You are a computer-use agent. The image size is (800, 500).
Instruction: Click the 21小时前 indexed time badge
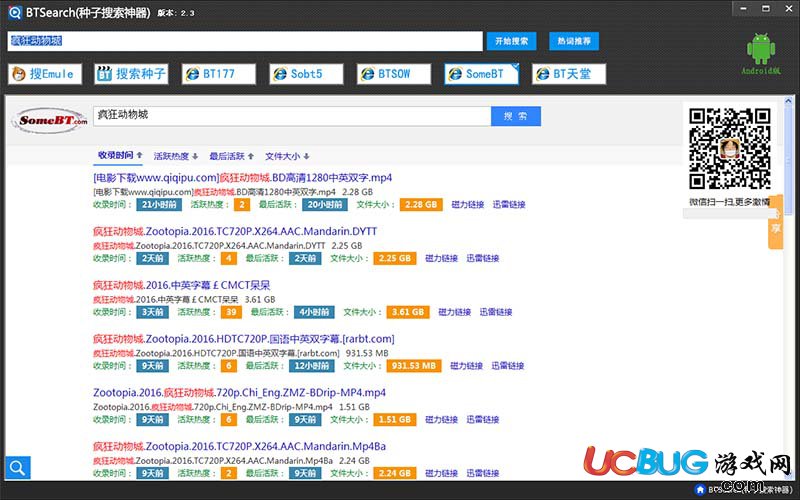click(x=159, y=205)
